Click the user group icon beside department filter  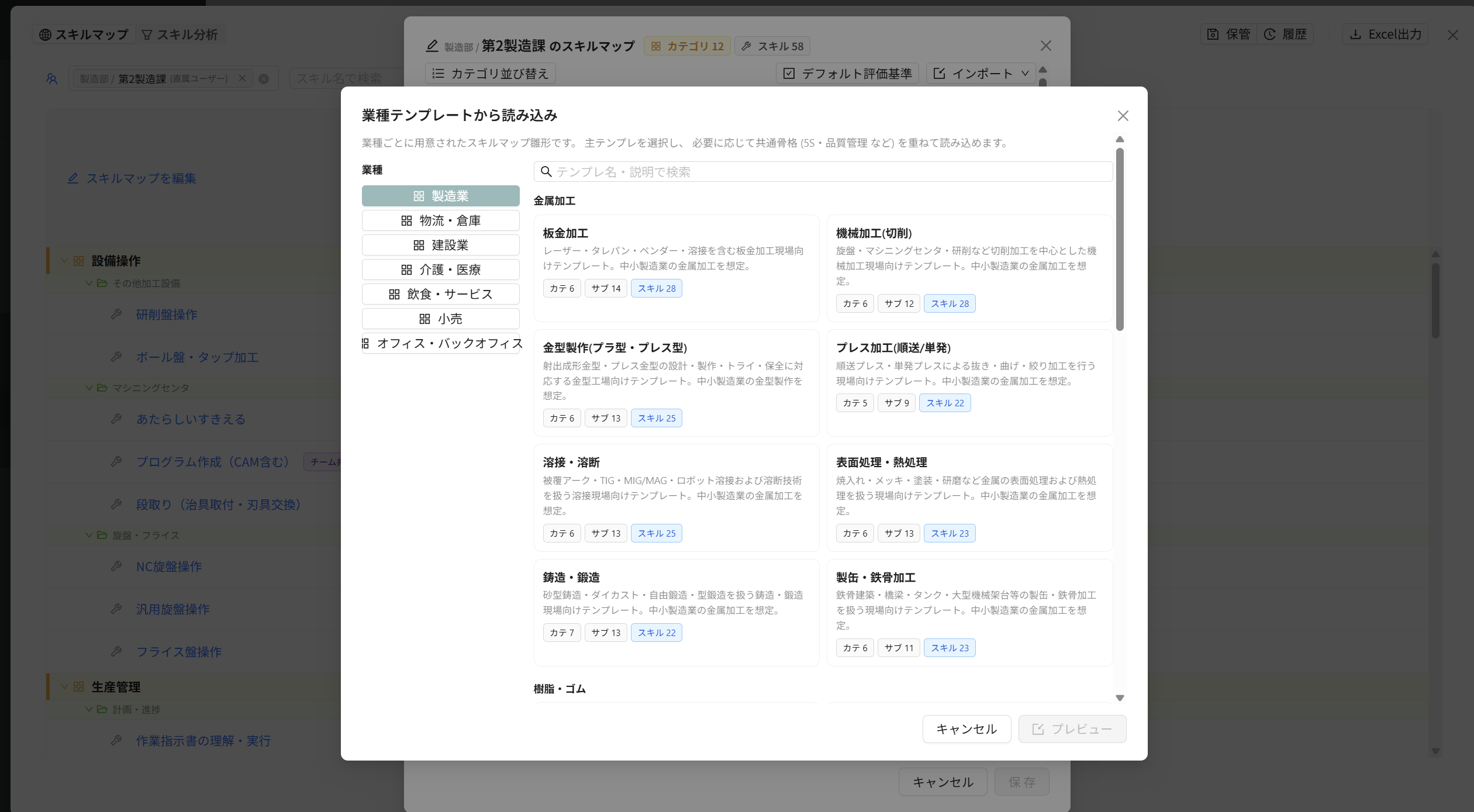(52, 78)
